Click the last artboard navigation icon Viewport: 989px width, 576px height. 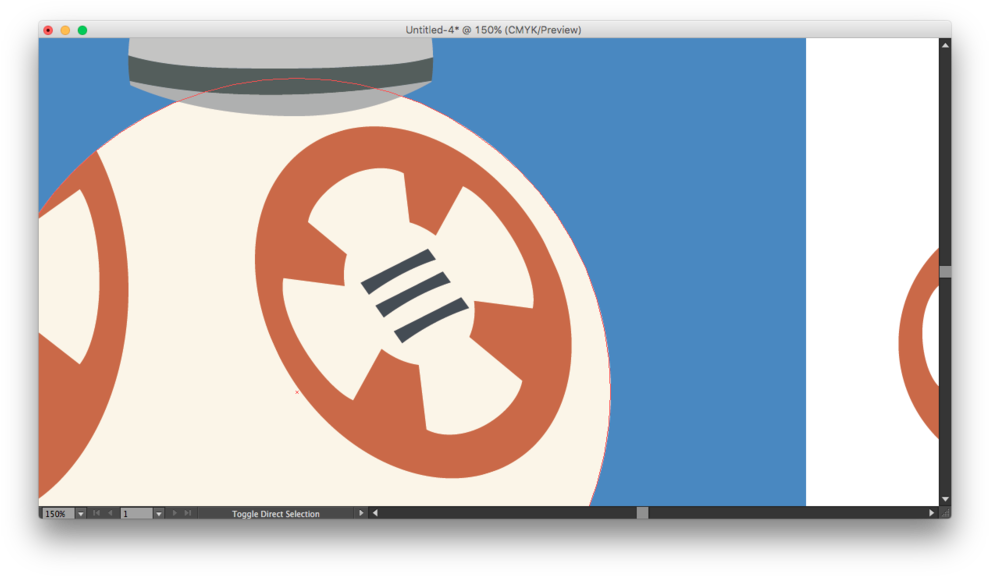coord(187,513)
